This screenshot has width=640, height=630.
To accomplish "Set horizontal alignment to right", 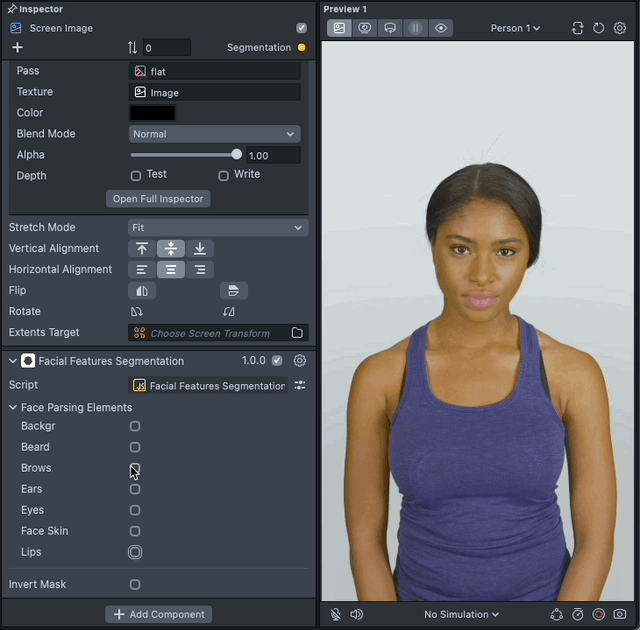I will (x=200, y=269).
